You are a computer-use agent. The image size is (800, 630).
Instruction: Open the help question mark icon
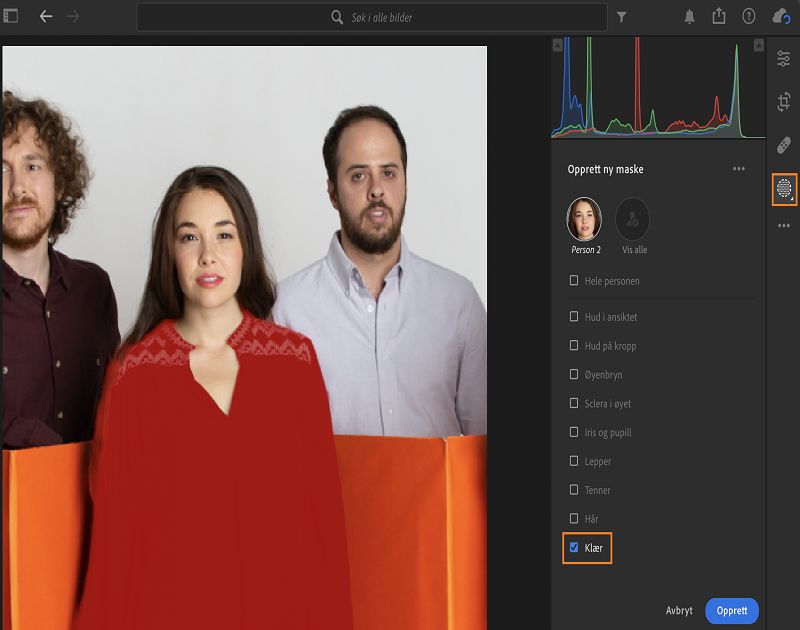pos(748,16)
